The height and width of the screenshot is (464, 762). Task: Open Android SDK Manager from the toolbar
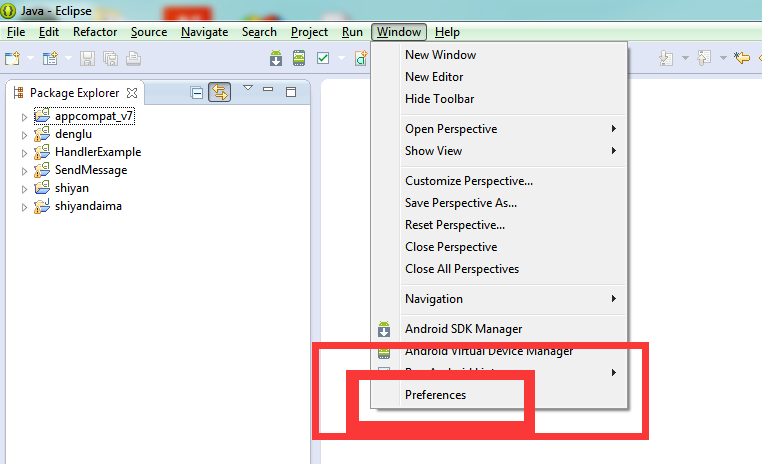pos(276,58)
